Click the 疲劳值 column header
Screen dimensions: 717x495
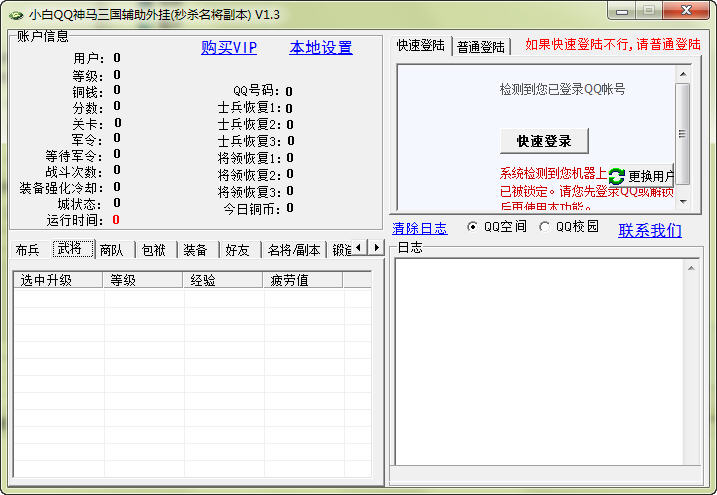pos(303,280)
